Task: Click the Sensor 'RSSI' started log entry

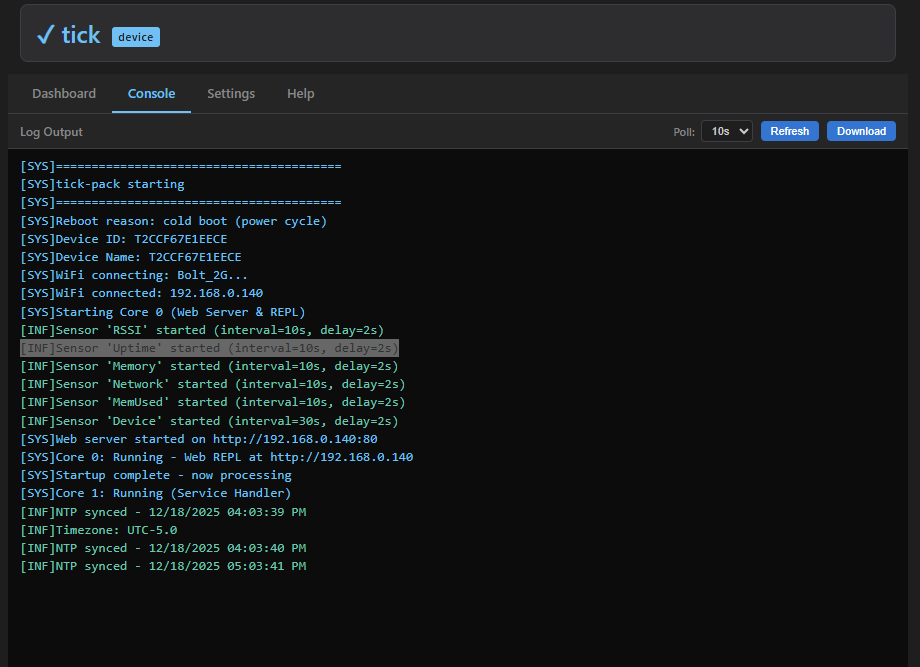Action: point(202,330)
